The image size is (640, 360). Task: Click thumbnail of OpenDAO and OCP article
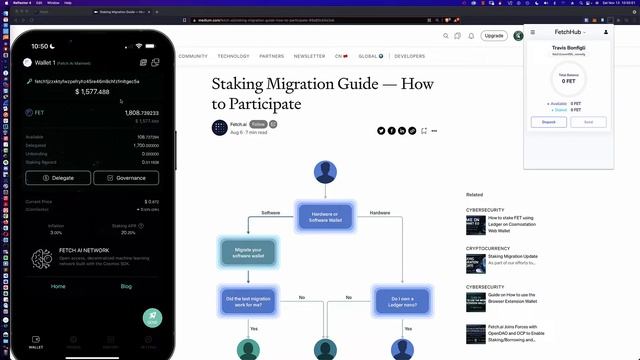[476, 334]
